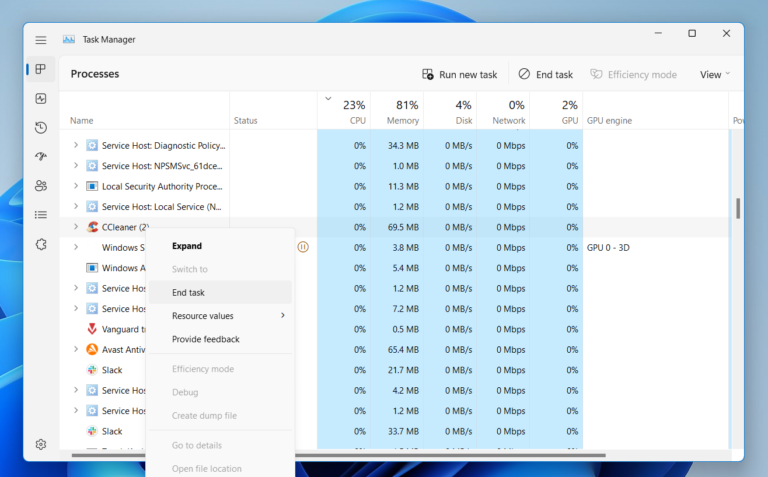
Task: Open the hamburger navigation menu
Action: point(41,40)
